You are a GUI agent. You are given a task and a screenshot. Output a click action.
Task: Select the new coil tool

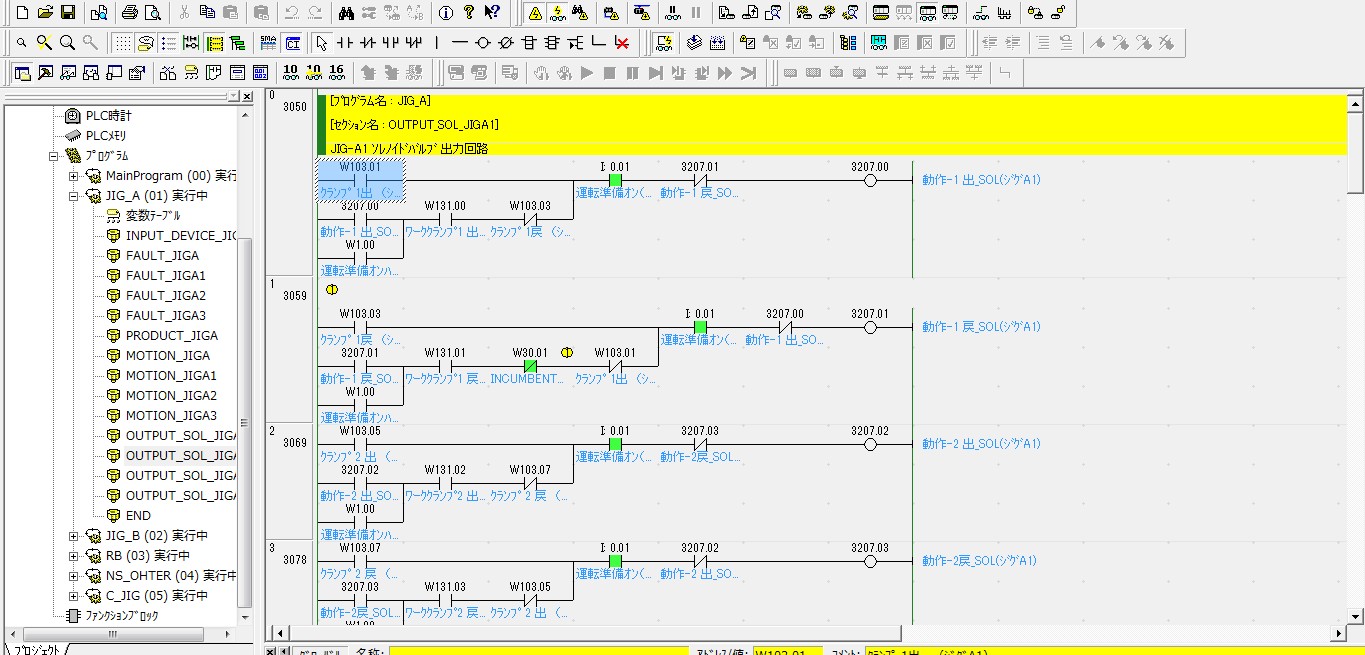click(x=483, y=43)
